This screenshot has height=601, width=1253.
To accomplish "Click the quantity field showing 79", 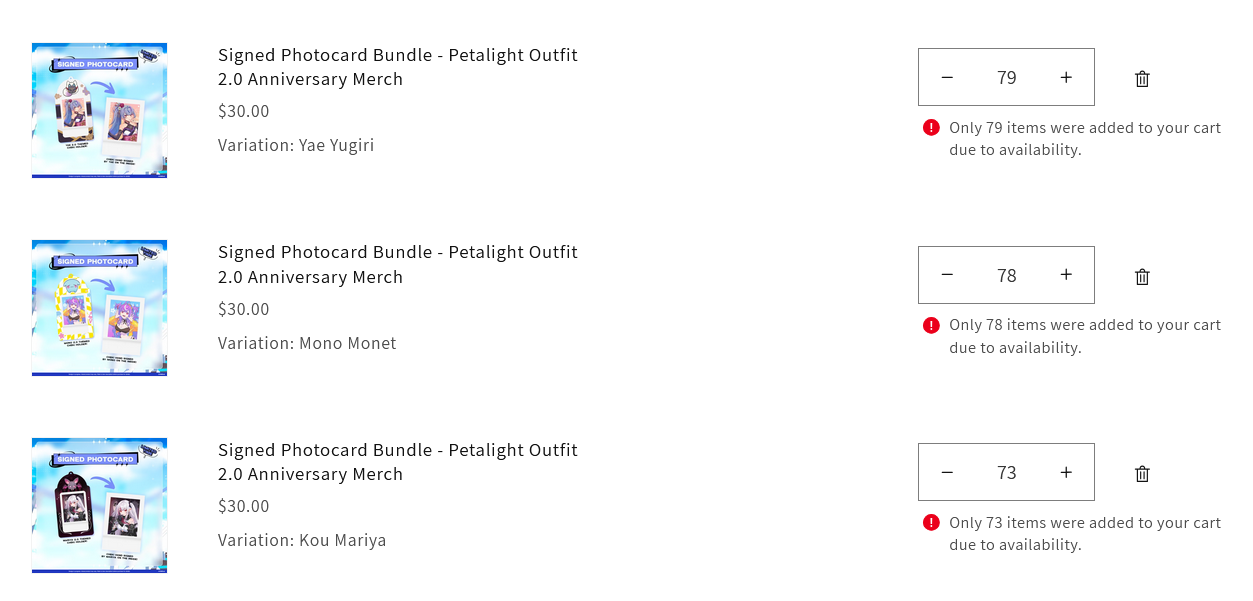I will (x=1006, y=77).
